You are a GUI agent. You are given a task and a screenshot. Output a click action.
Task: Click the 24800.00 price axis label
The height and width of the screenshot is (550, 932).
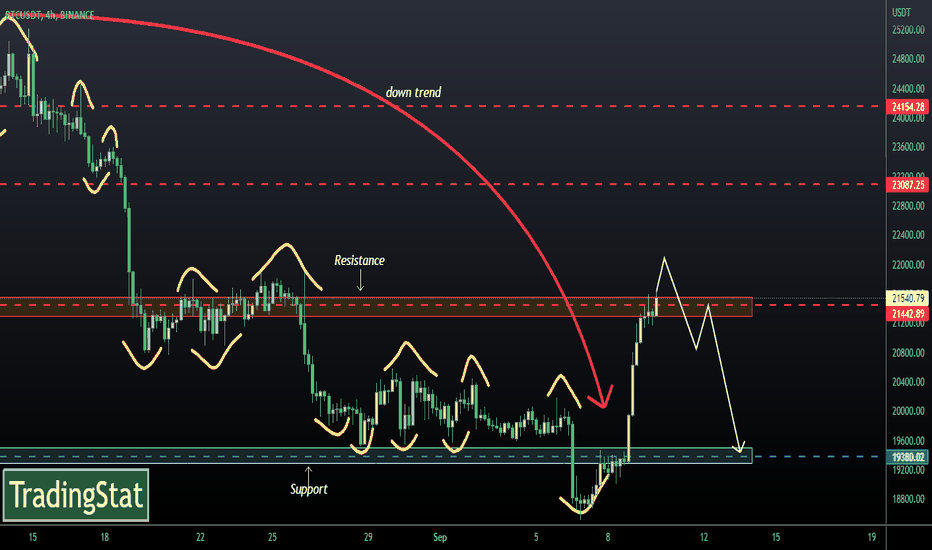(908, 59)
